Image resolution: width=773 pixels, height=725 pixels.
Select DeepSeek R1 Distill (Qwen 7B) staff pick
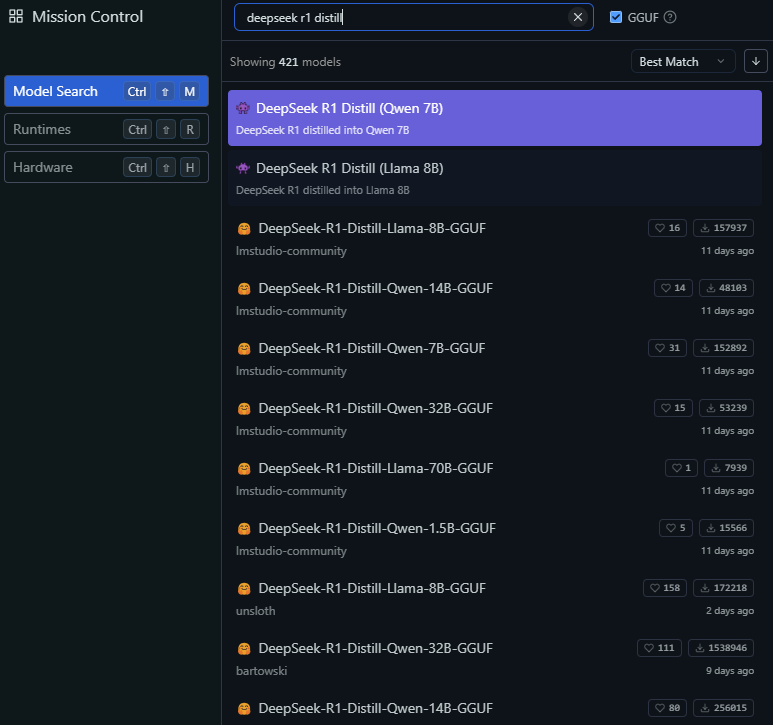point(494,118)
